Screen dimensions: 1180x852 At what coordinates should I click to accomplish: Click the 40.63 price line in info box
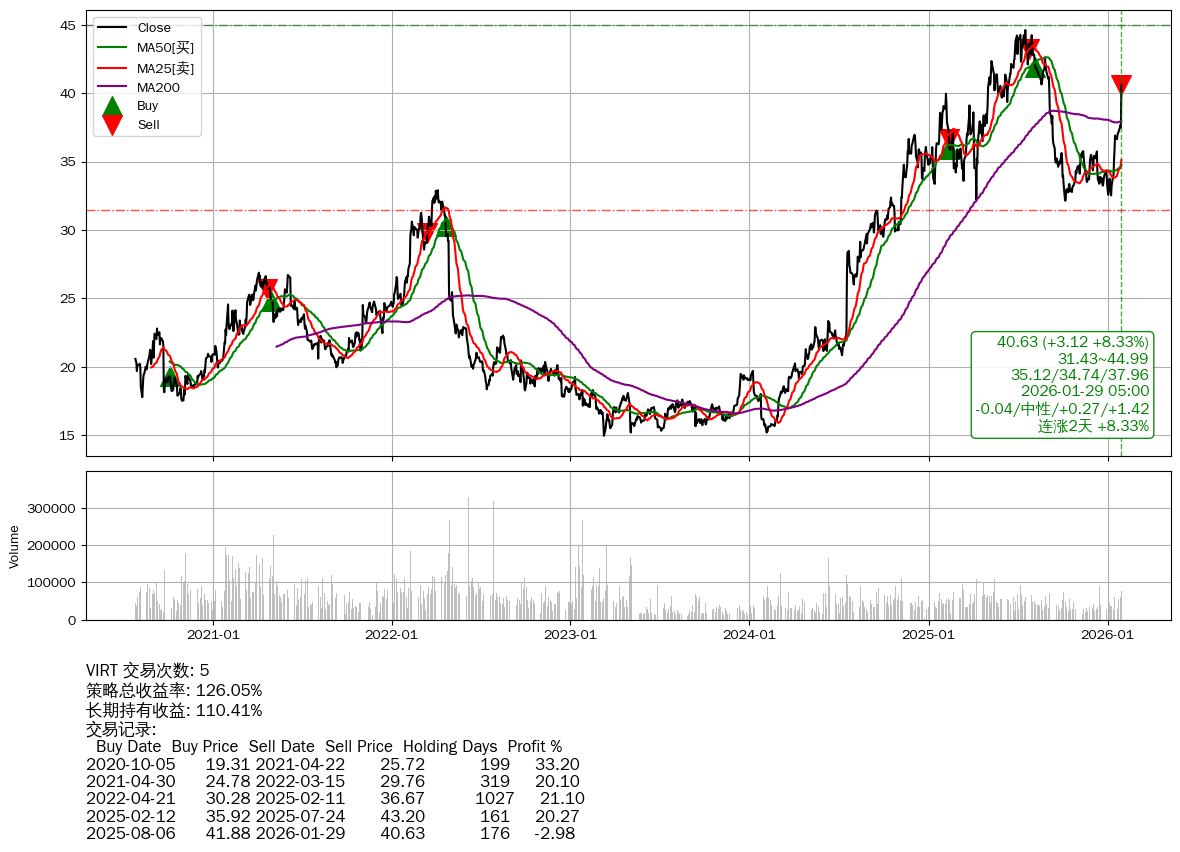pyautogui.click(x=1072, y=342)
